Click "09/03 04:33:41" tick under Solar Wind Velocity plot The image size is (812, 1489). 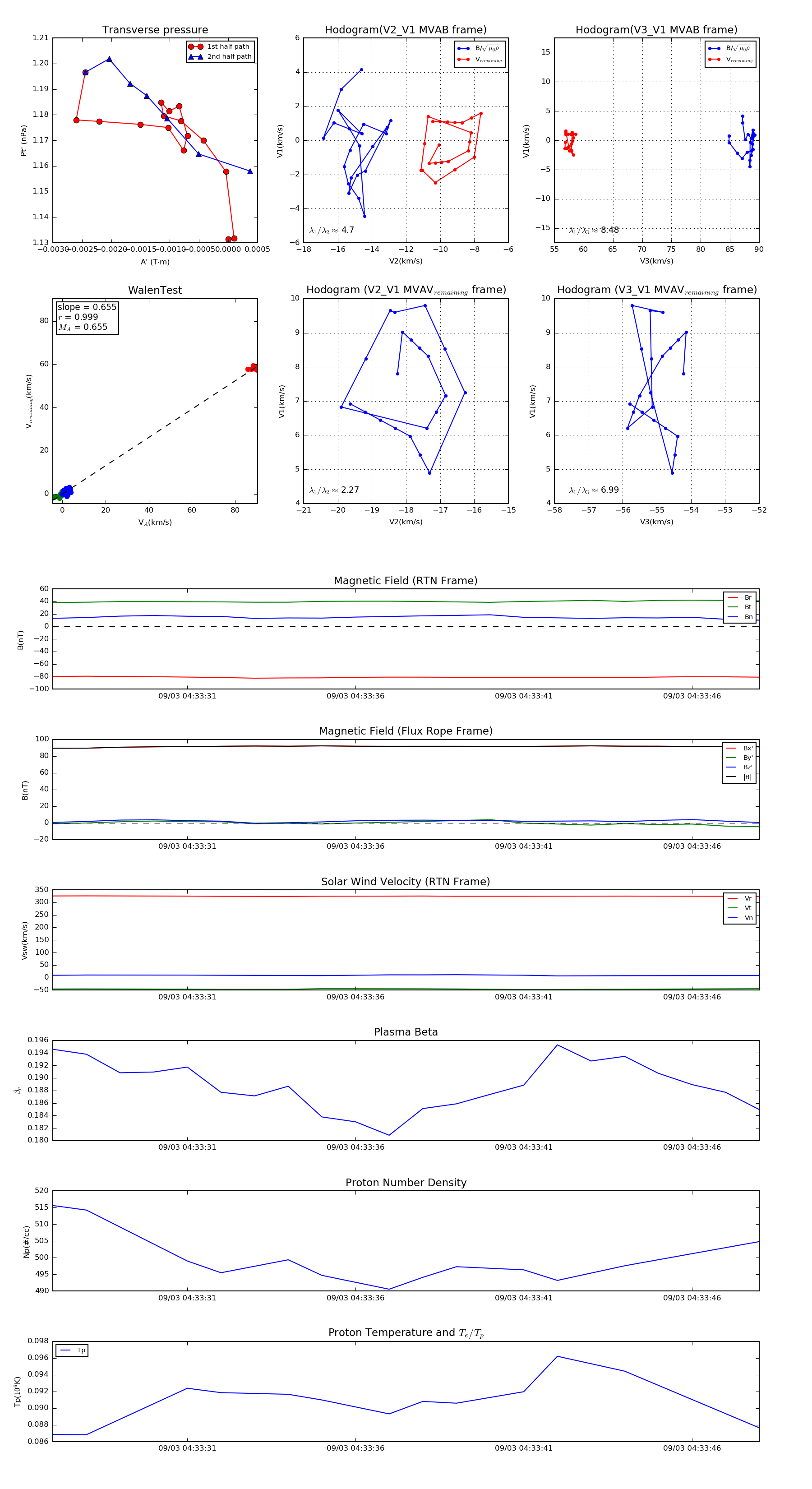(x=524, y=997)
